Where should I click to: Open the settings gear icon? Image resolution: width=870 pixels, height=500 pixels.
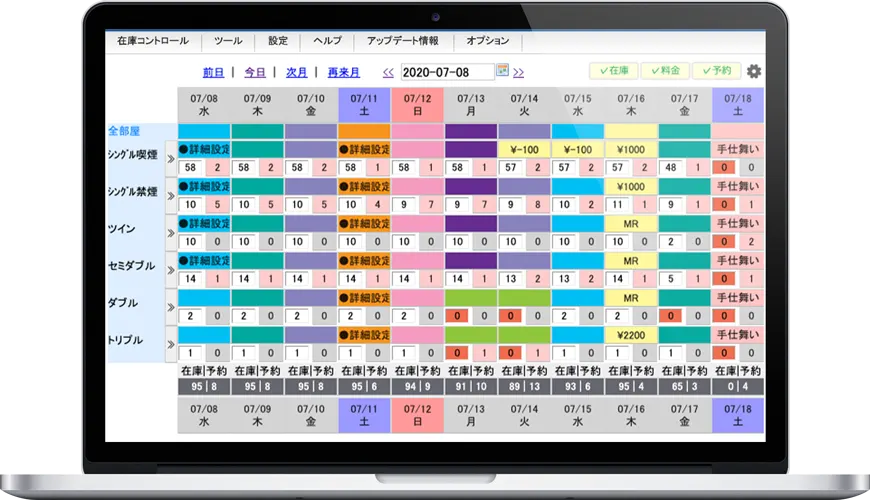click(x=753, y=71)
